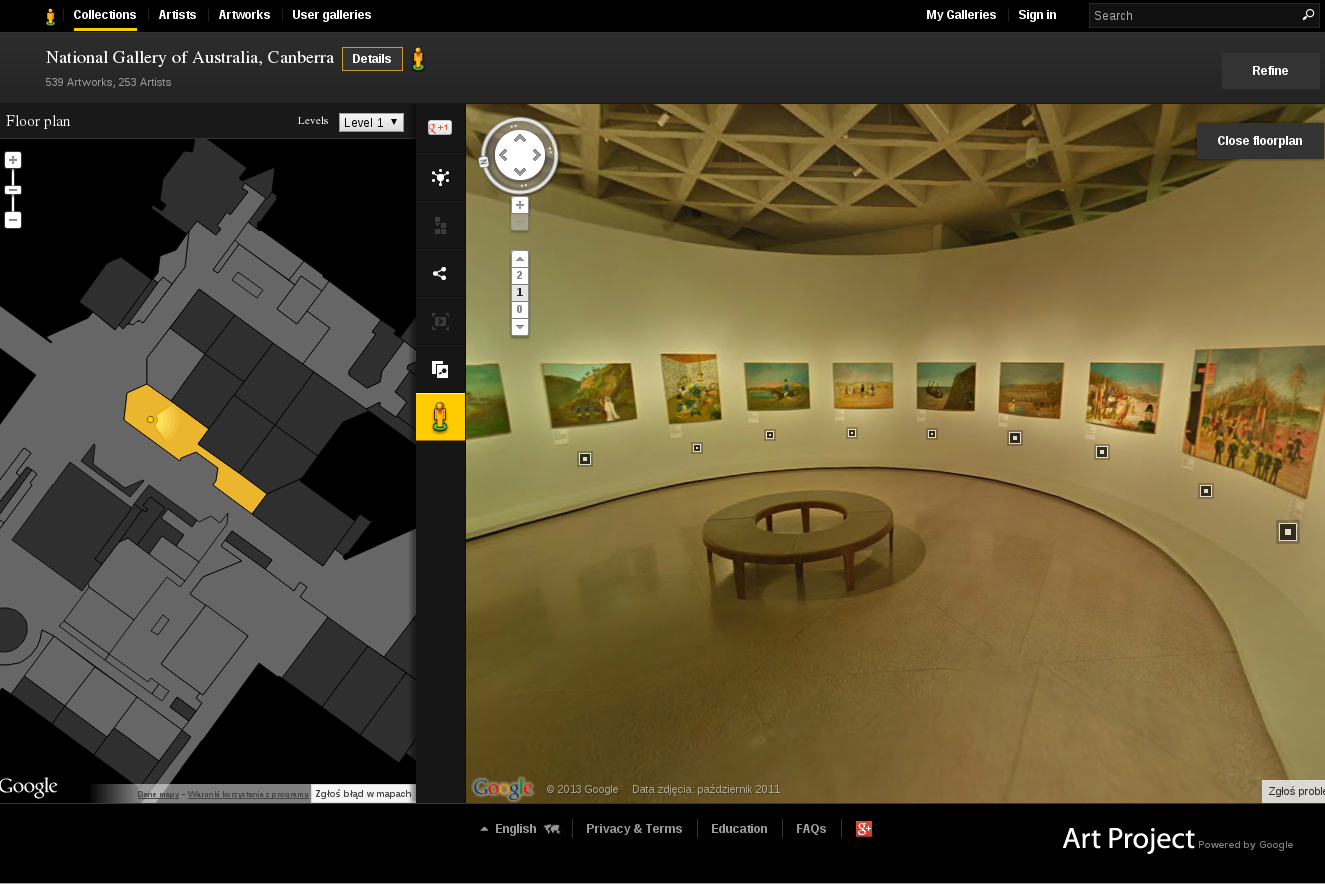
Task: Click the search magnifier icon
Action: point(1308,15)
